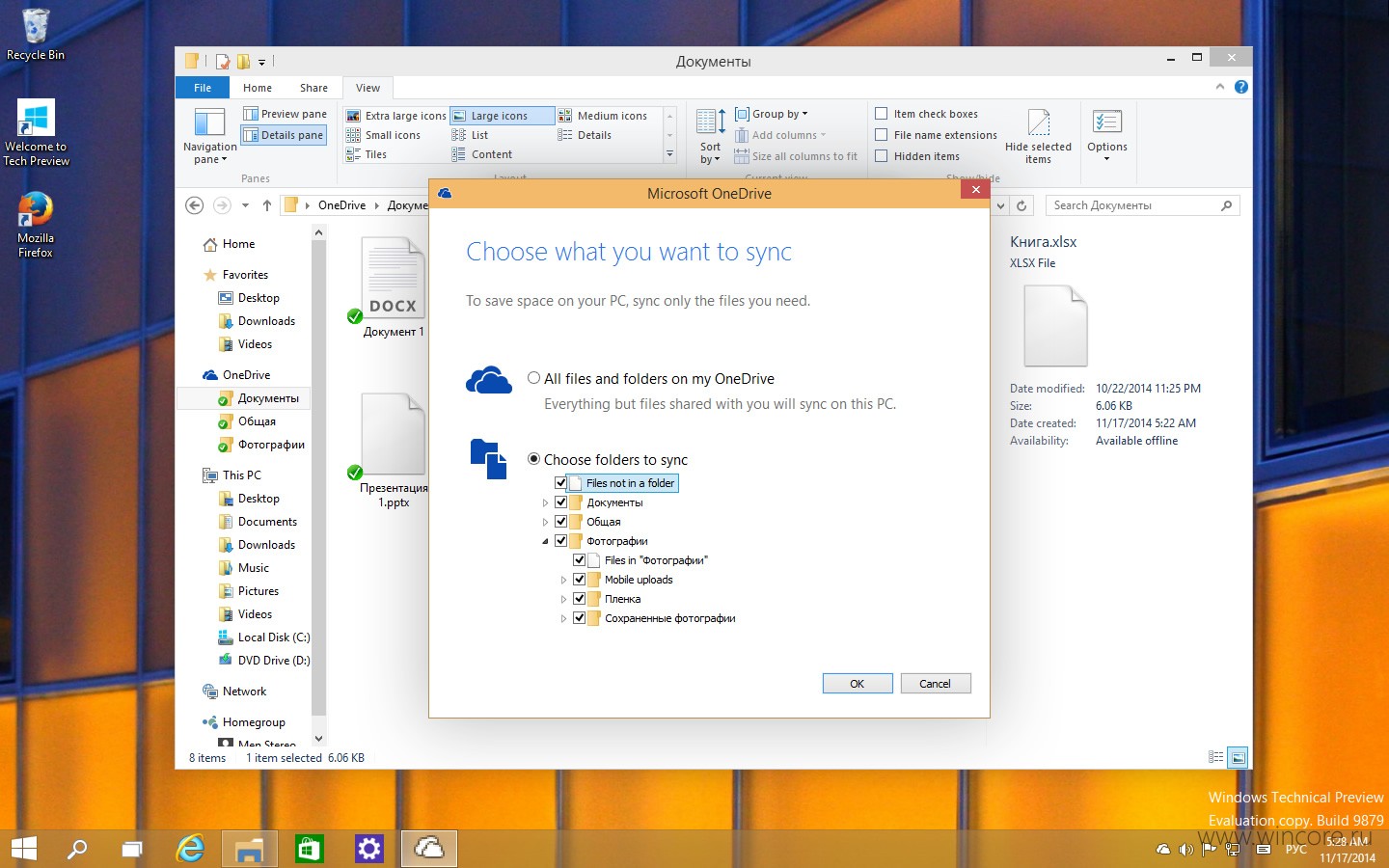Expand Общая folder in sync tree
Screen dimensions: 1389x868
[x=545, y=522]
